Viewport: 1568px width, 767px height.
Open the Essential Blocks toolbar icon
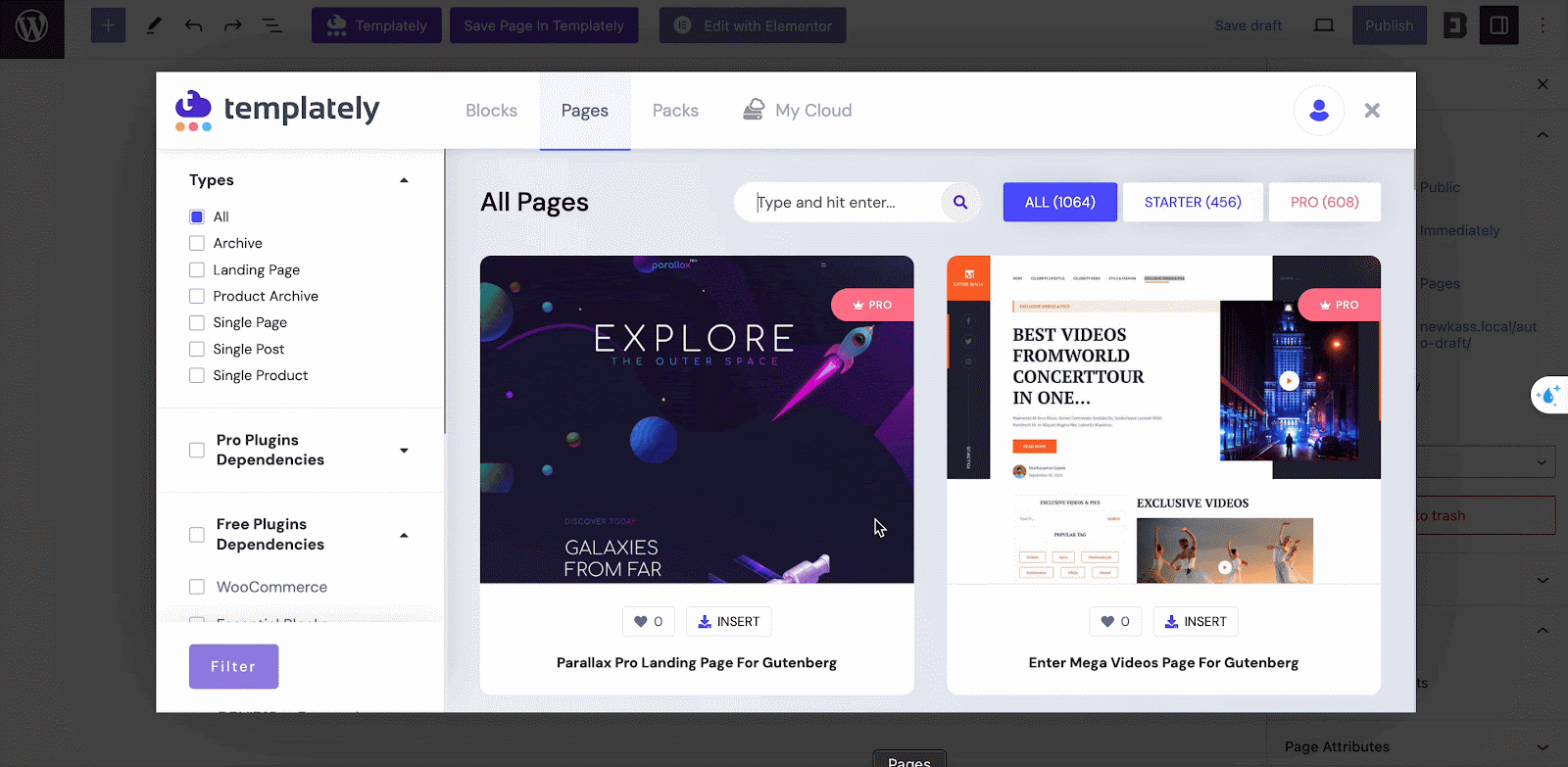[1455, 25]
